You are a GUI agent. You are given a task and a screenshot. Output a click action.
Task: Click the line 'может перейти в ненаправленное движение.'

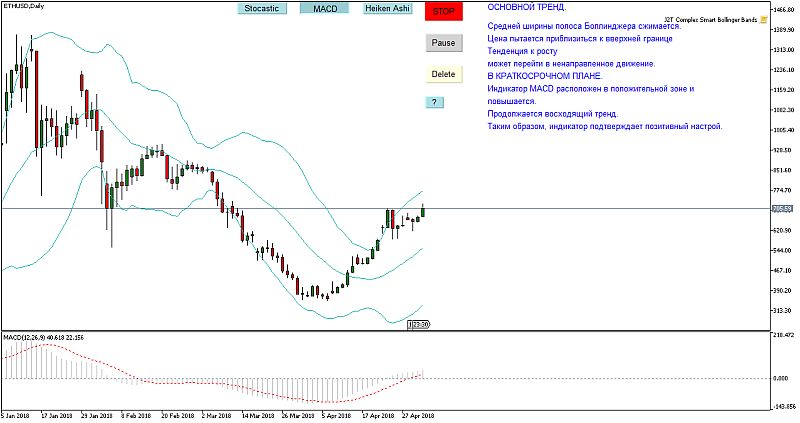tap(571, 64)
